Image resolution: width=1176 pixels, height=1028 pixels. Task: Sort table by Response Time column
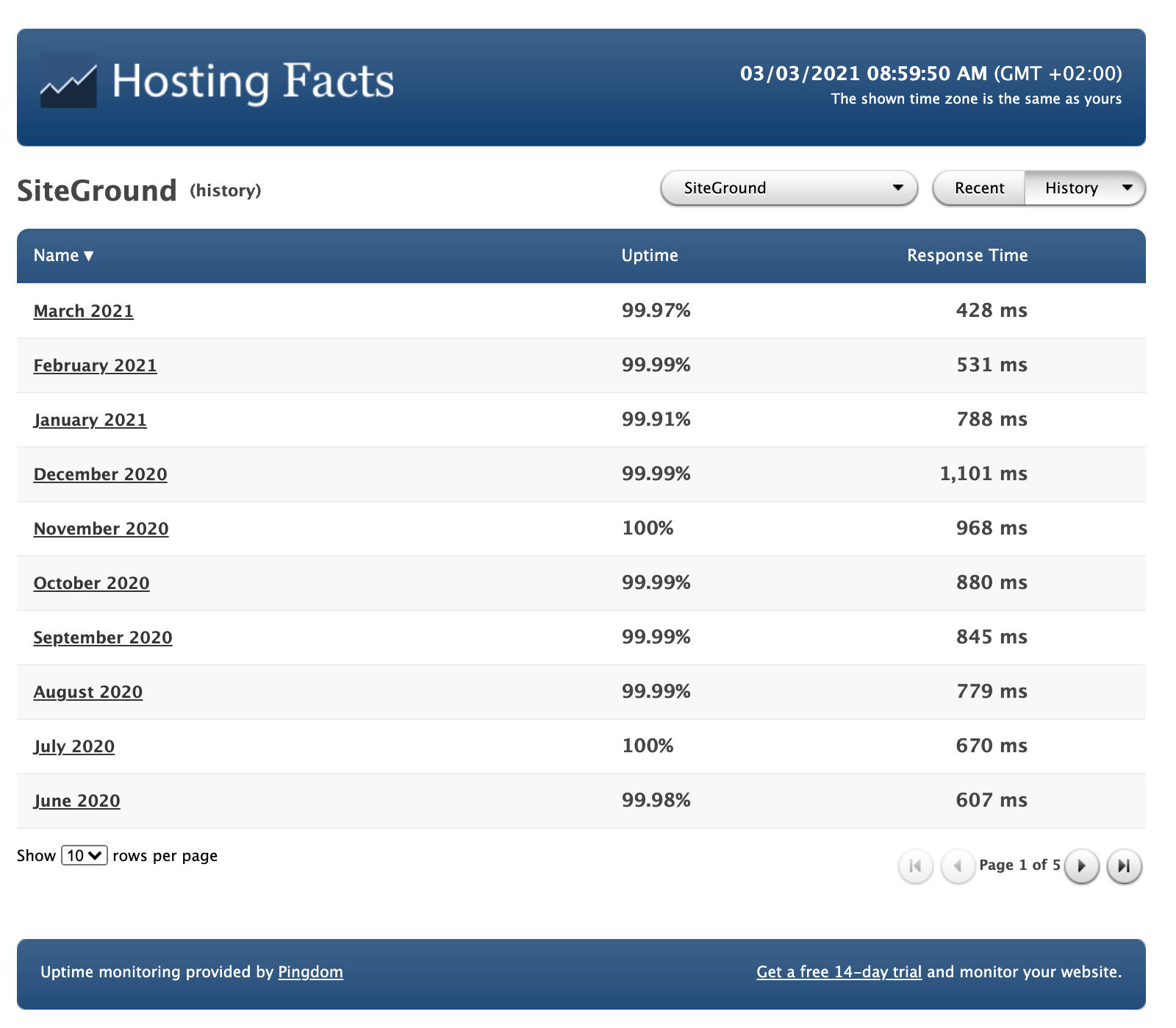(x=967, y=255)
